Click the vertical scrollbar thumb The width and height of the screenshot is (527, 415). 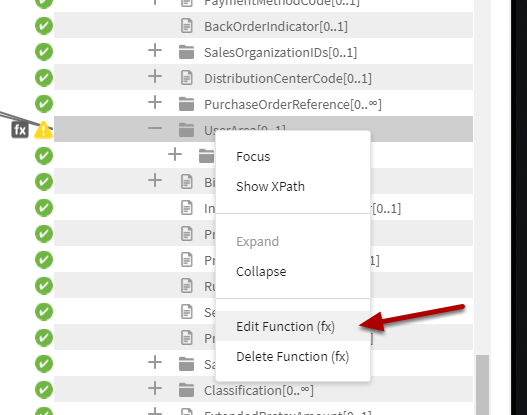point(482,385)
